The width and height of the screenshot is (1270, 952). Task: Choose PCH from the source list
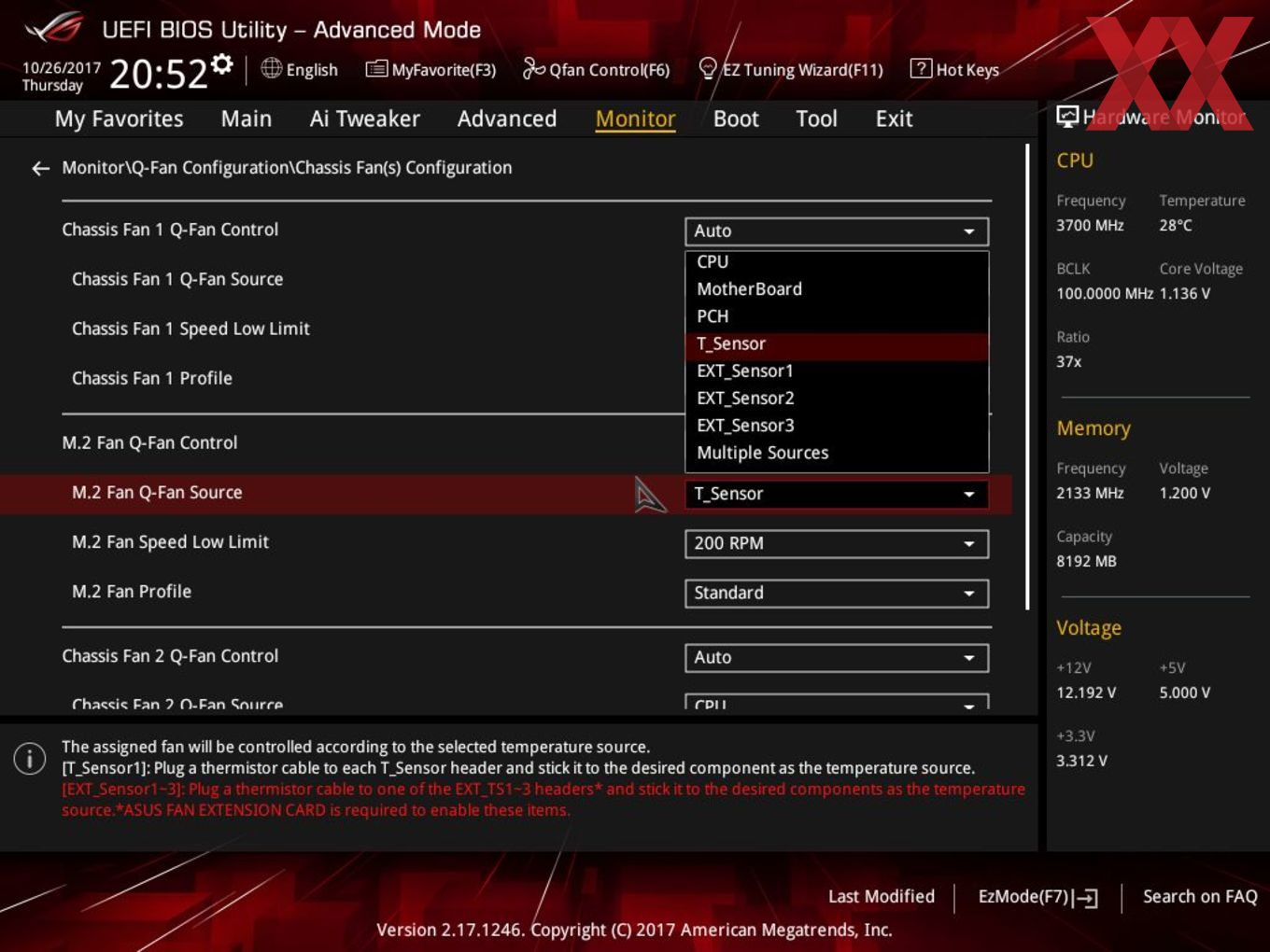(837, 316)
